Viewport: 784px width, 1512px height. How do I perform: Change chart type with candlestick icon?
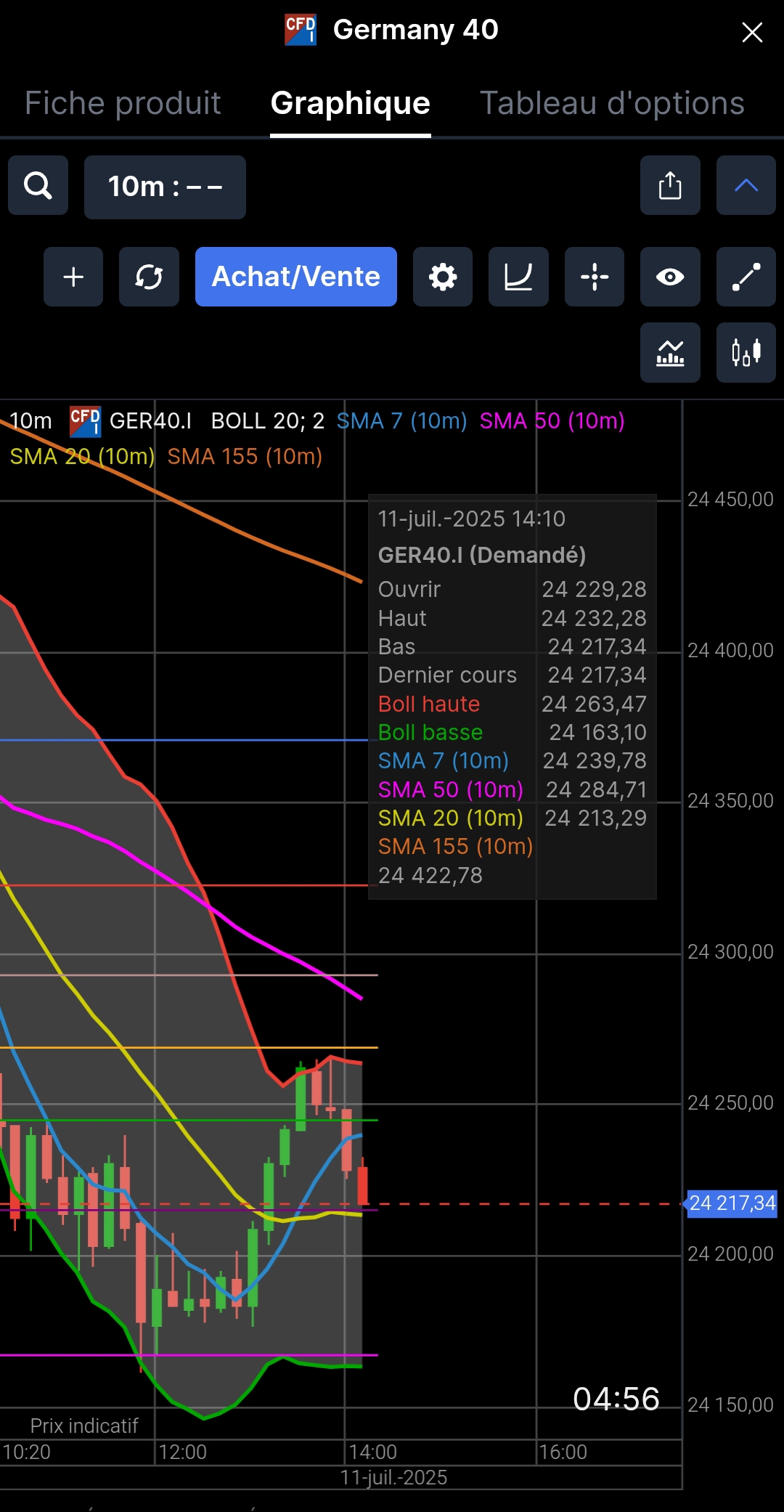(746, 352)
